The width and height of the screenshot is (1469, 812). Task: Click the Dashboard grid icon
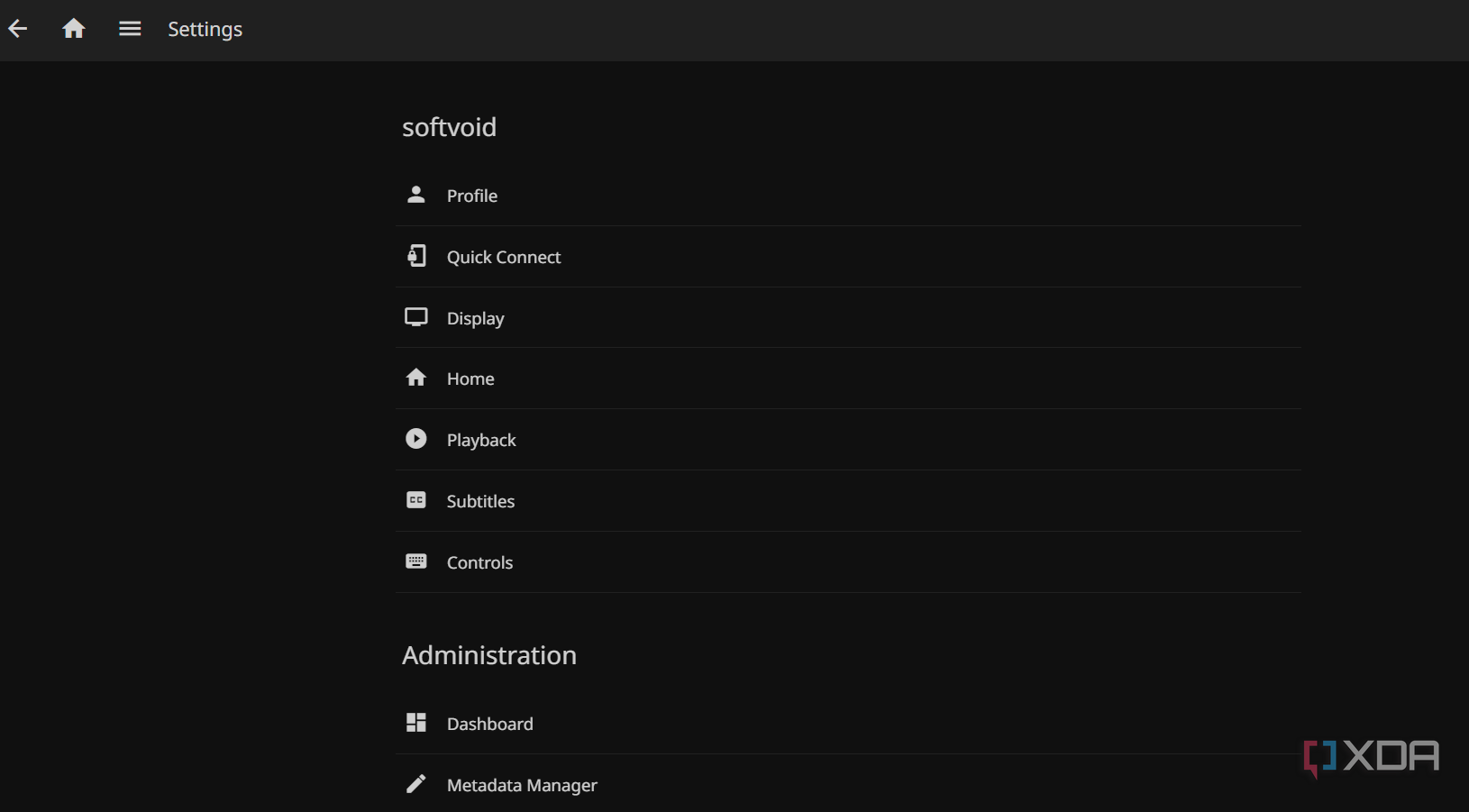click(x=415, y=723)
